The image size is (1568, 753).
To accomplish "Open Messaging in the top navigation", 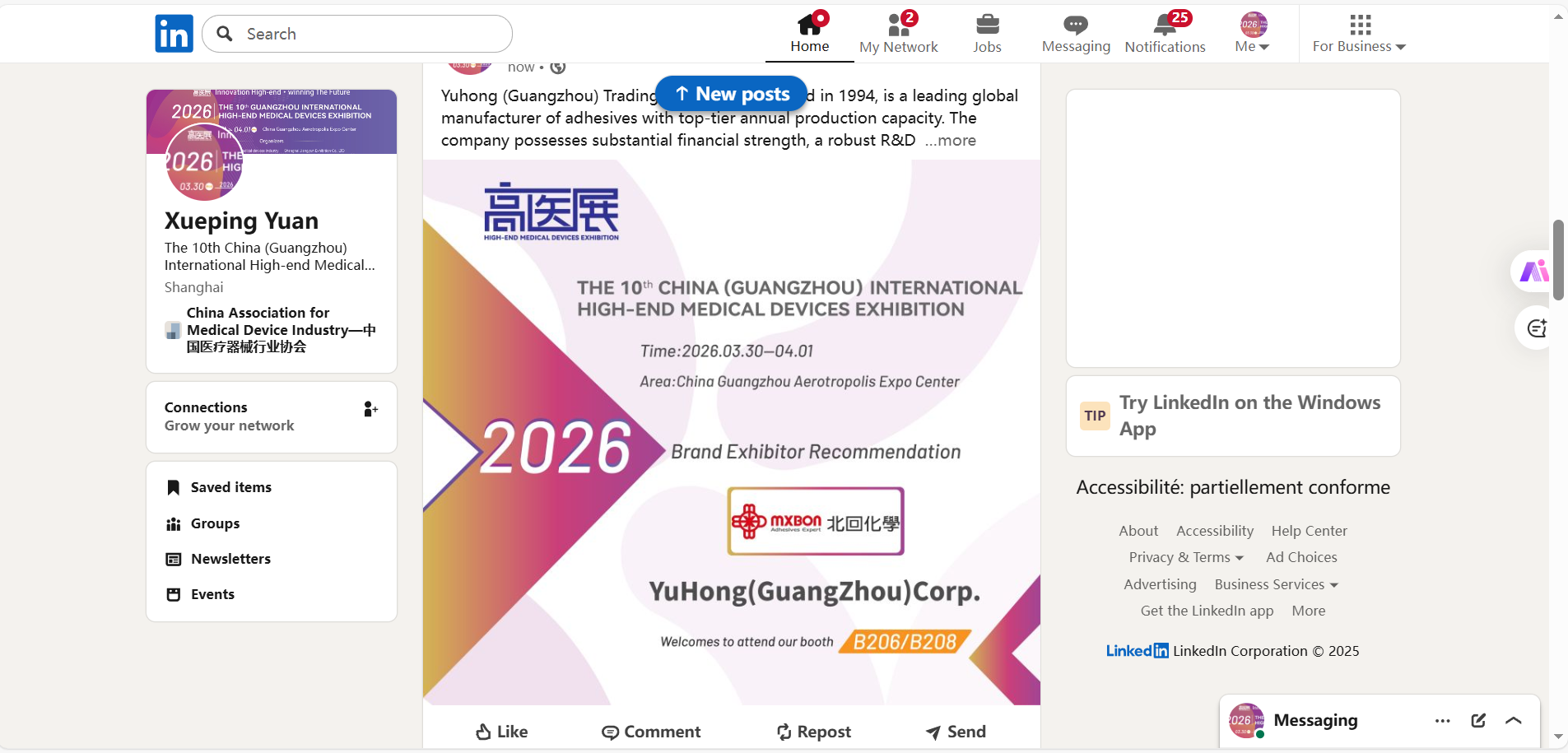I will 1076,34.
